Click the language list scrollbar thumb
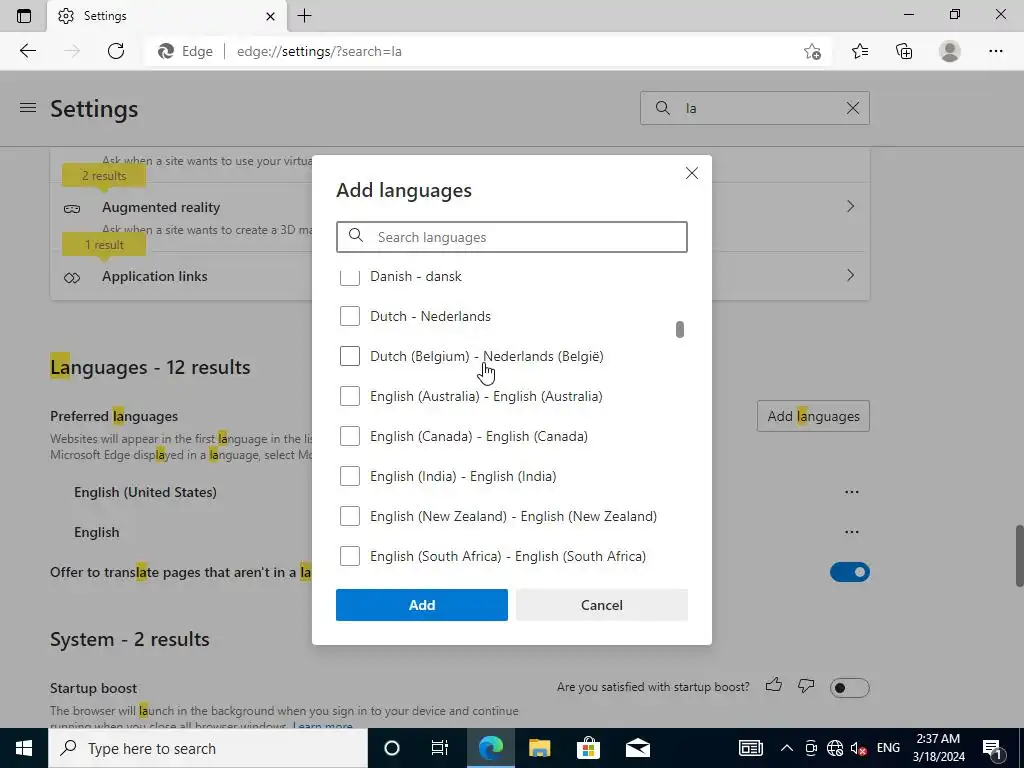1024x768 pixels. click(x=680, y=329)
